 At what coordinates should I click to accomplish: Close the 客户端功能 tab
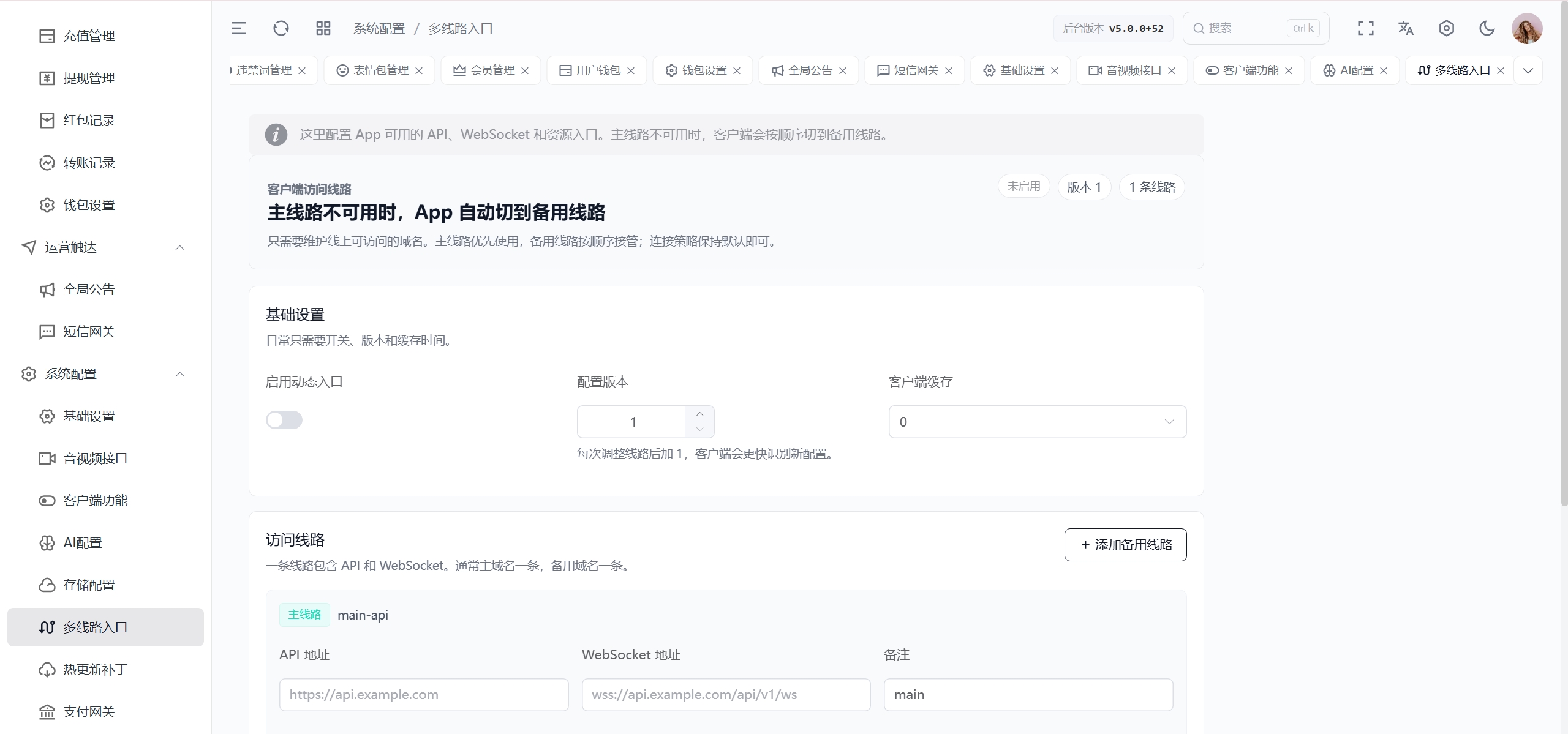pos(1289,71)
